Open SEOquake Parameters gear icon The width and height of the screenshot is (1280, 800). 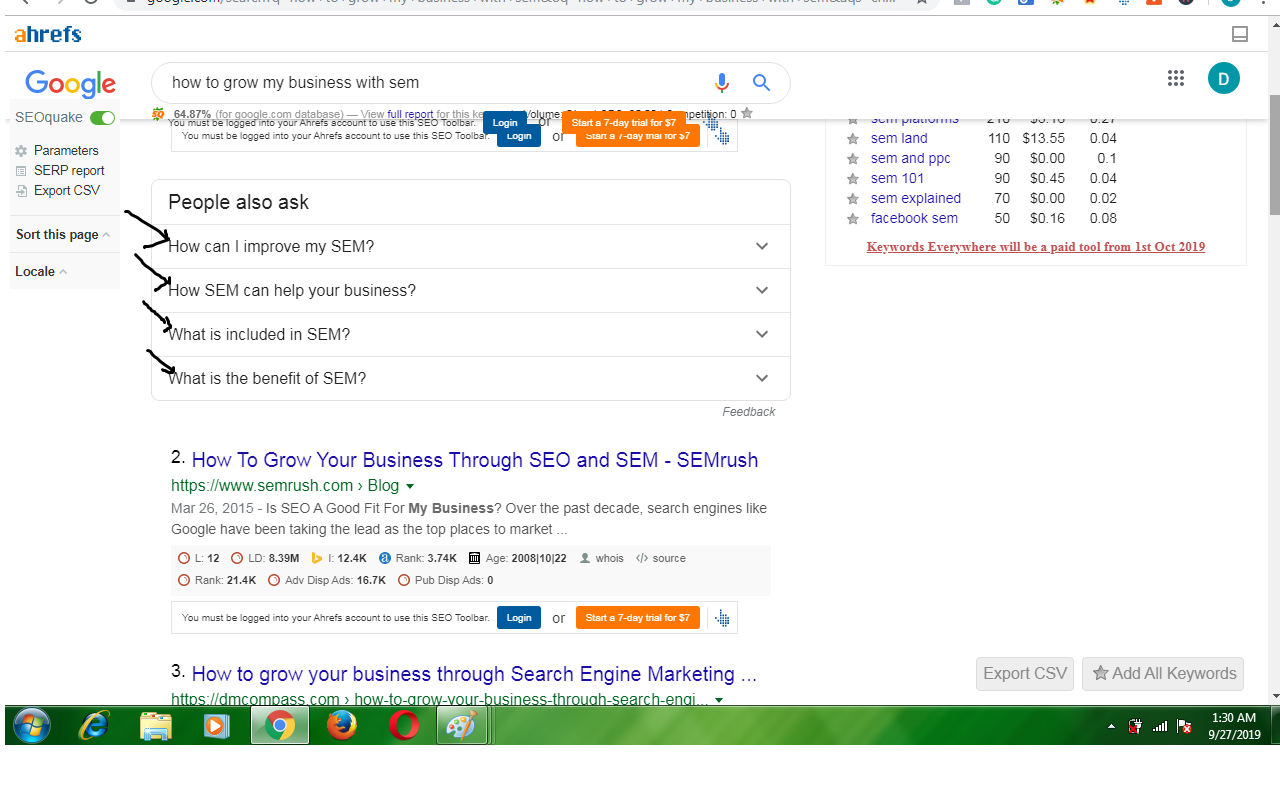click(21, 151)
